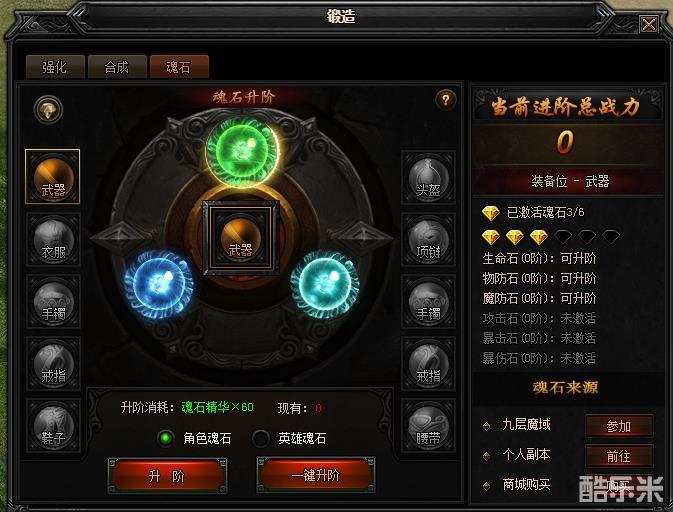Click the 升阶 upgrade button
Viewport: 673px width, 512px height.
pos(167,476)
